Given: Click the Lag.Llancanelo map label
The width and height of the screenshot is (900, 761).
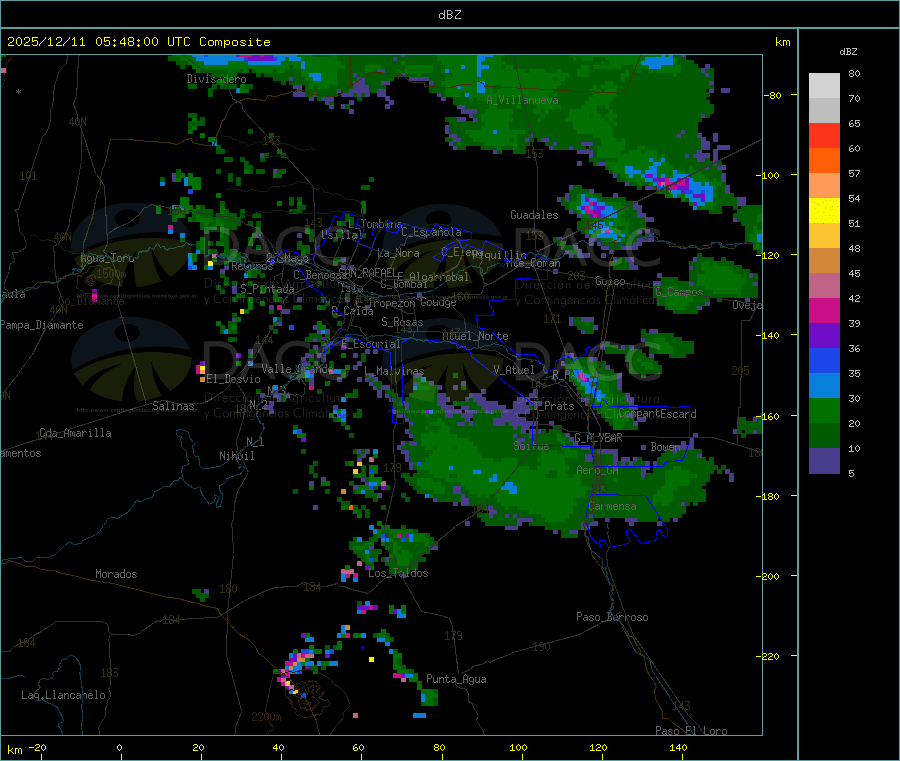Looking at the screenshot, I should point(64,695).
